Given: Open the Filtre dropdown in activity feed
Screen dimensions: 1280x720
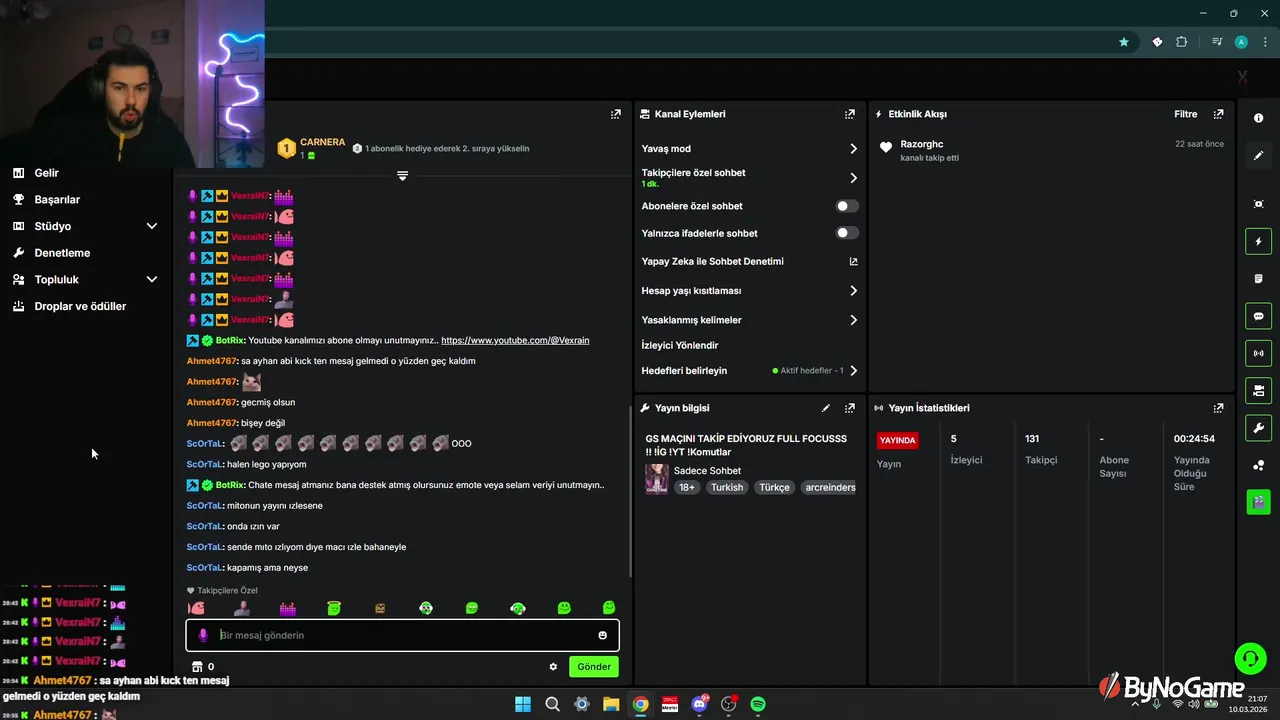Looking at the screenshot, I should coord(1185,114).
